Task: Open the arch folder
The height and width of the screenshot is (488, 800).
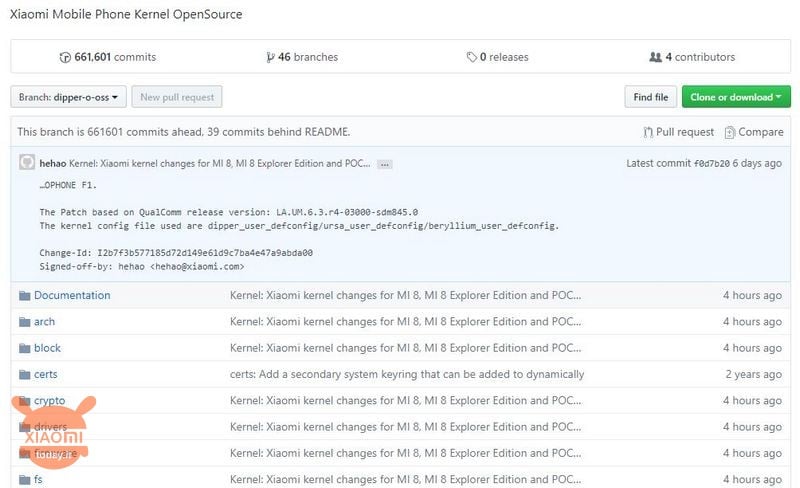Action: pos(44,322)
